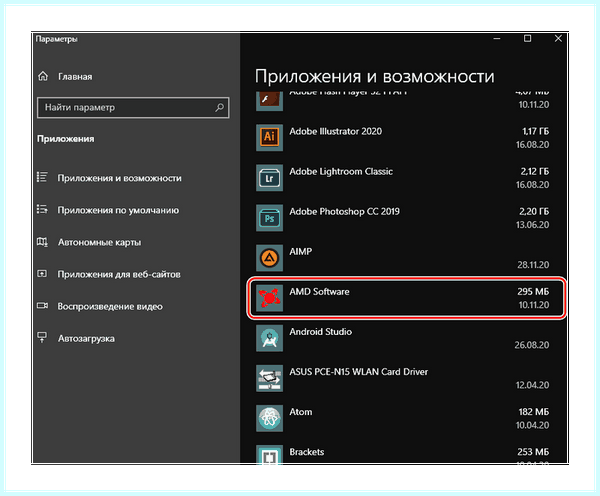Click the Adobe Flash Player icon

coord(269,101)
